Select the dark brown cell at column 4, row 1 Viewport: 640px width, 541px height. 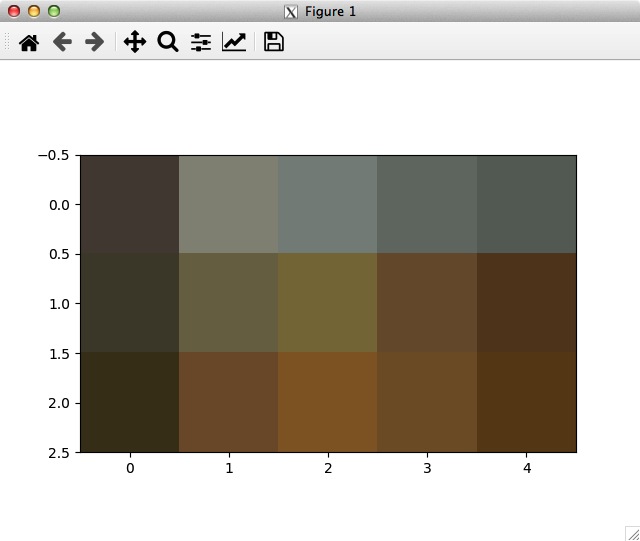[526, 303]
